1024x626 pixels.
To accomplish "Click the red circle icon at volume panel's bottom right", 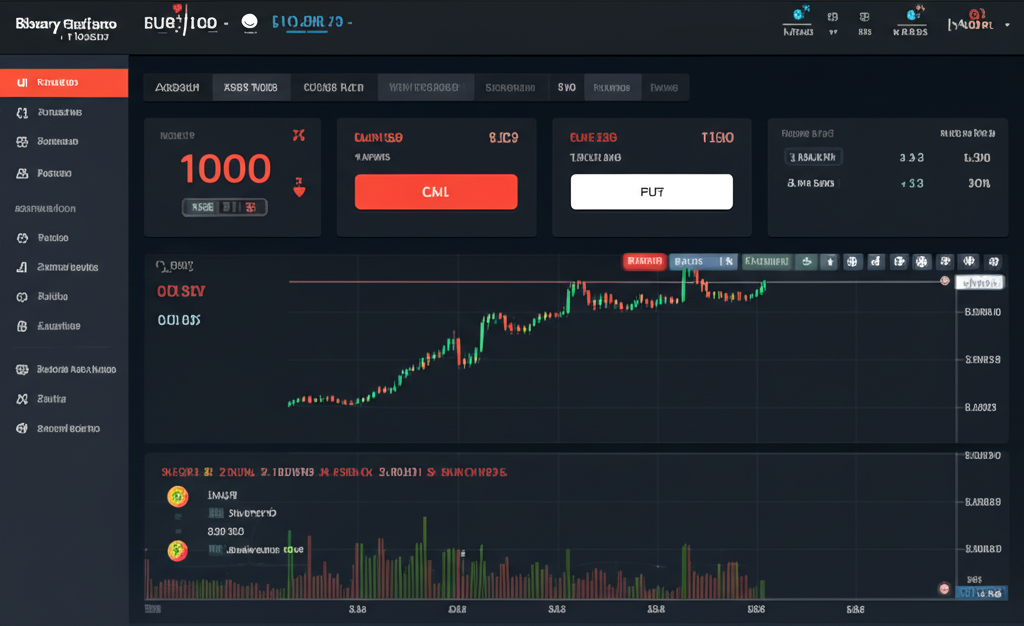I will (944, 590).
